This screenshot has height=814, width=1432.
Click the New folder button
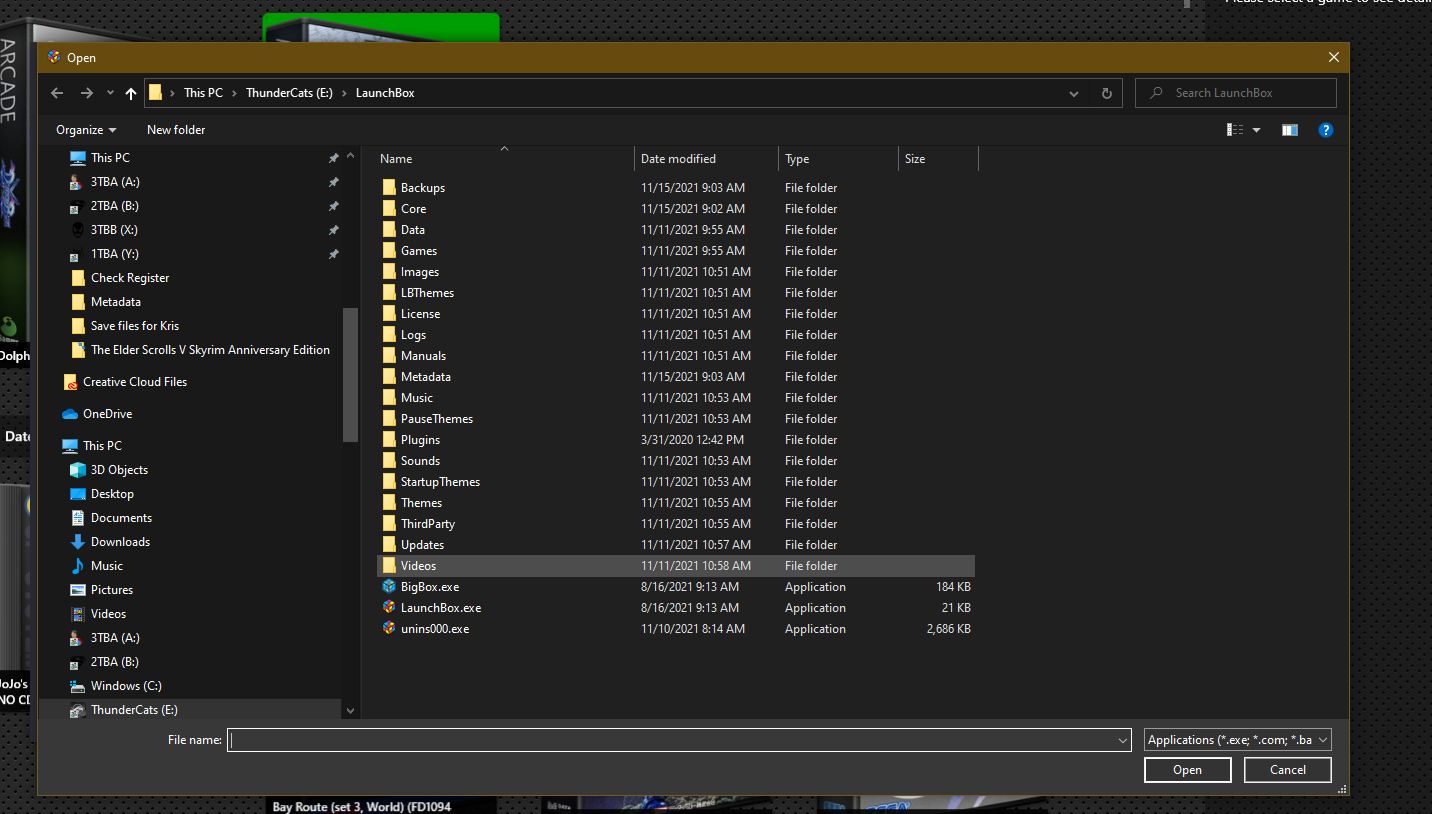coord(176,130)
